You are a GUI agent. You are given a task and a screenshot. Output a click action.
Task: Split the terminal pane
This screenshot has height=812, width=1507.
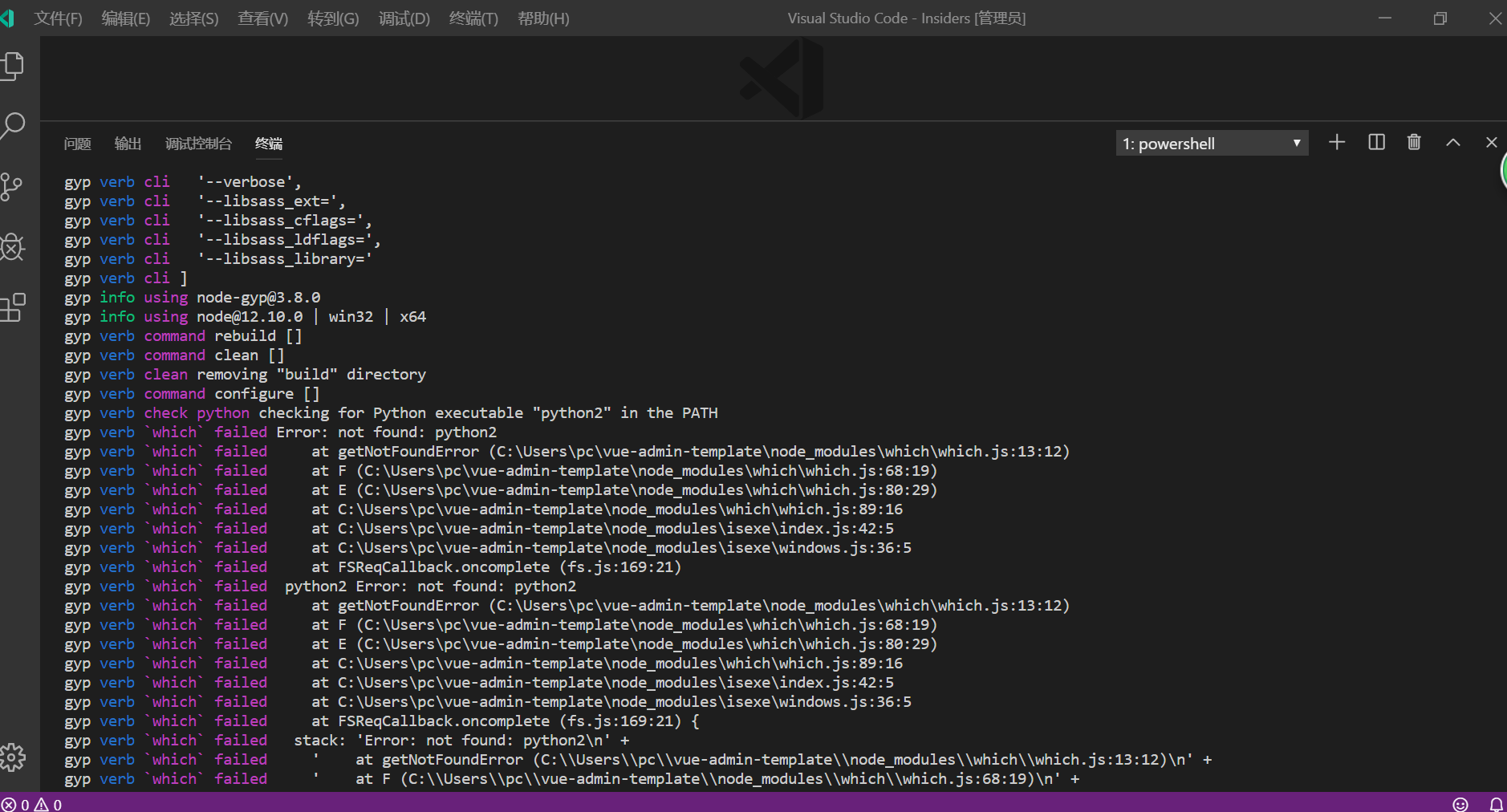tap(1376, 143)
